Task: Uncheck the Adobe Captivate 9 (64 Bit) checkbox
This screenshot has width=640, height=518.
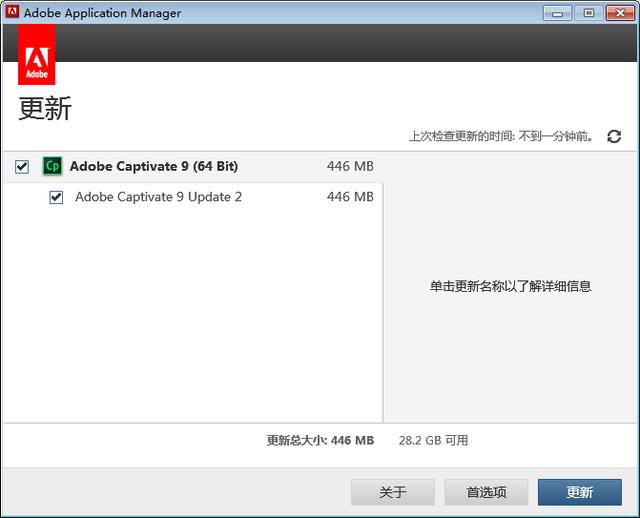Action: [x=22, y=167]
